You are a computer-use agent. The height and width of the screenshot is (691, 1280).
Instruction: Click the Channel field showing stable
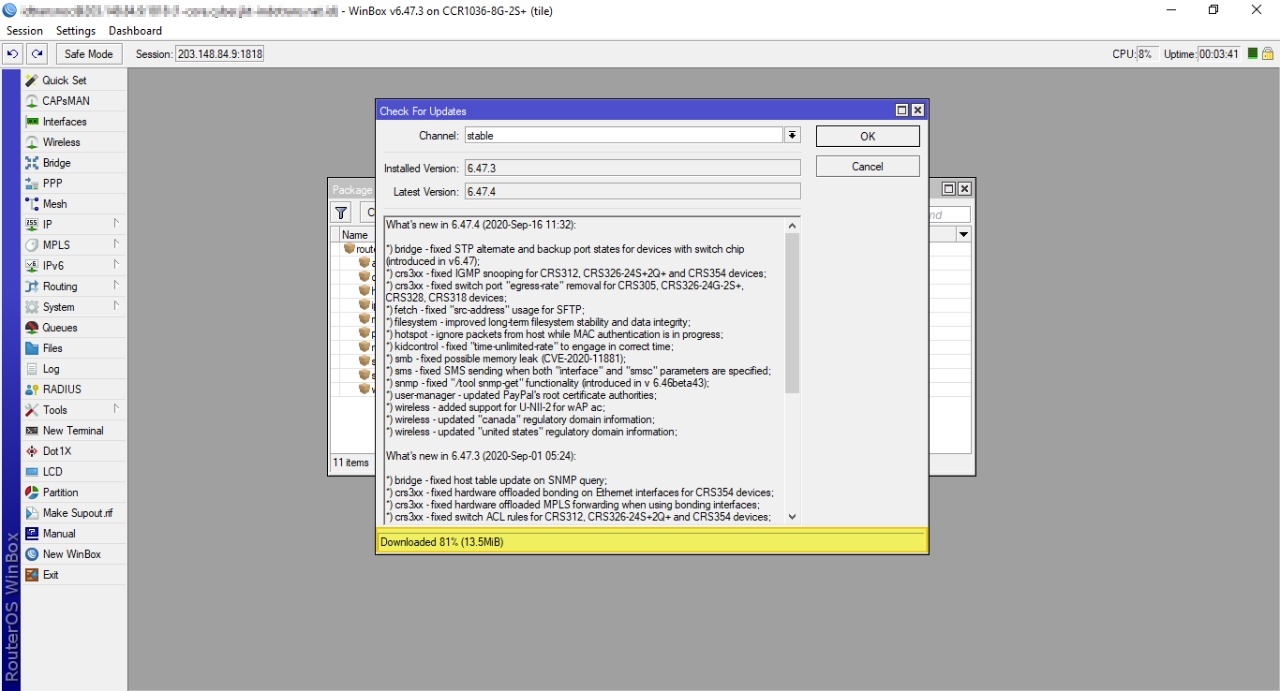(623, 136)
